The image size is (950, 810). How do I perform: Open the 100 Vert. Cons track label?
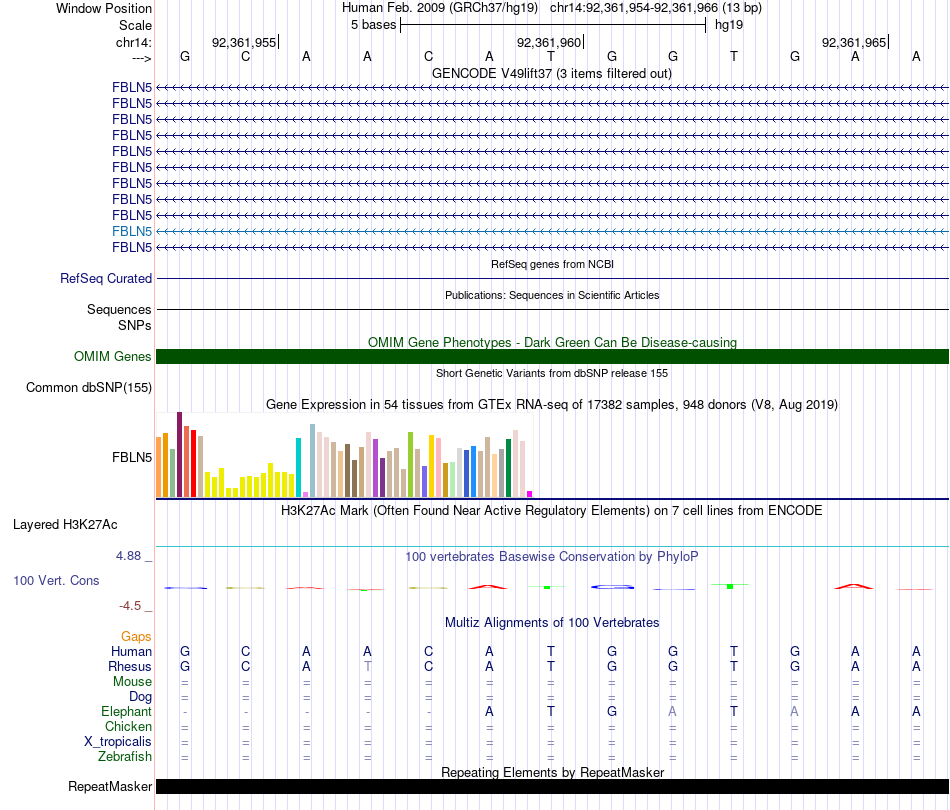[56, 580]
